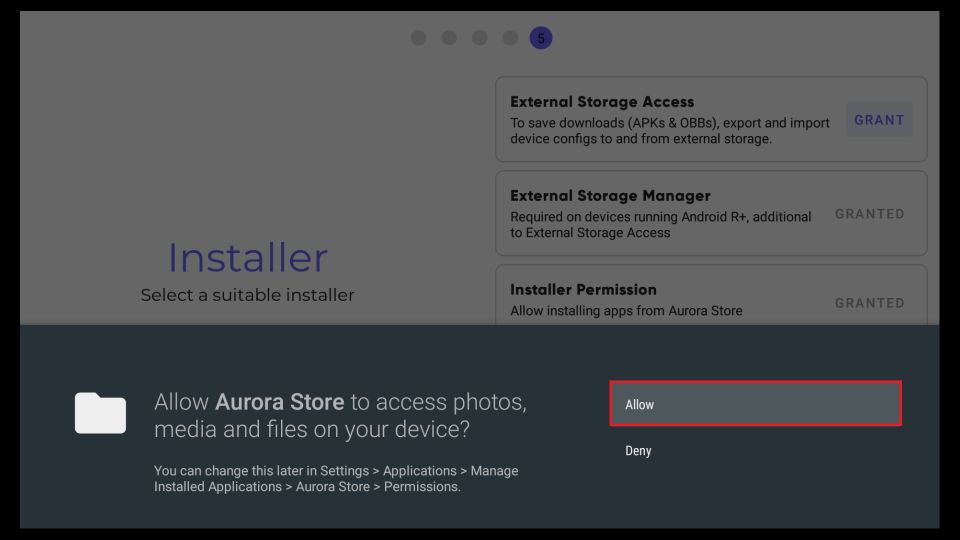This screenshot has width=960, height=540.
Task: Click the folder icon in permission dialog
Action: (x=100, y=413)
